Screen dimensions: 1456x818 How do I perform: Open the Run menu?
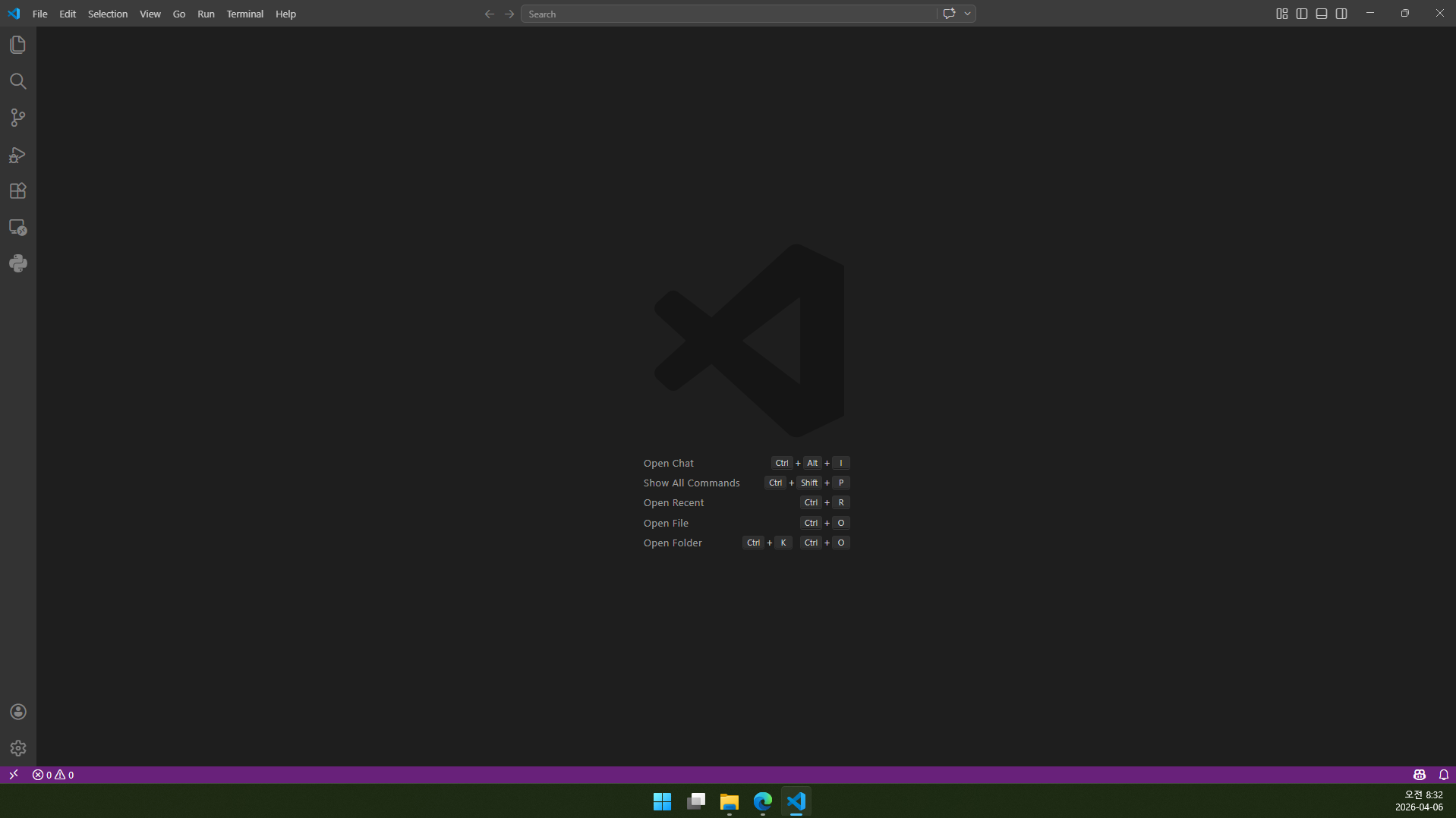point(206,14)
